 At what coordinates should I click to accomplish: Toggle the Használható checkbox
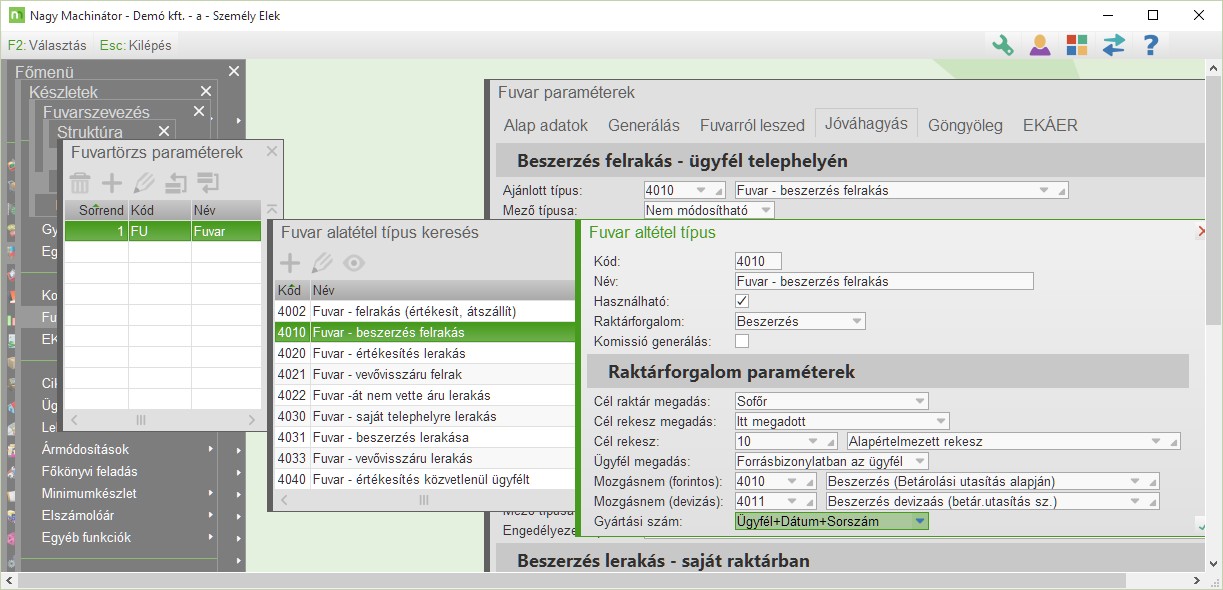[x=742, y=301]
